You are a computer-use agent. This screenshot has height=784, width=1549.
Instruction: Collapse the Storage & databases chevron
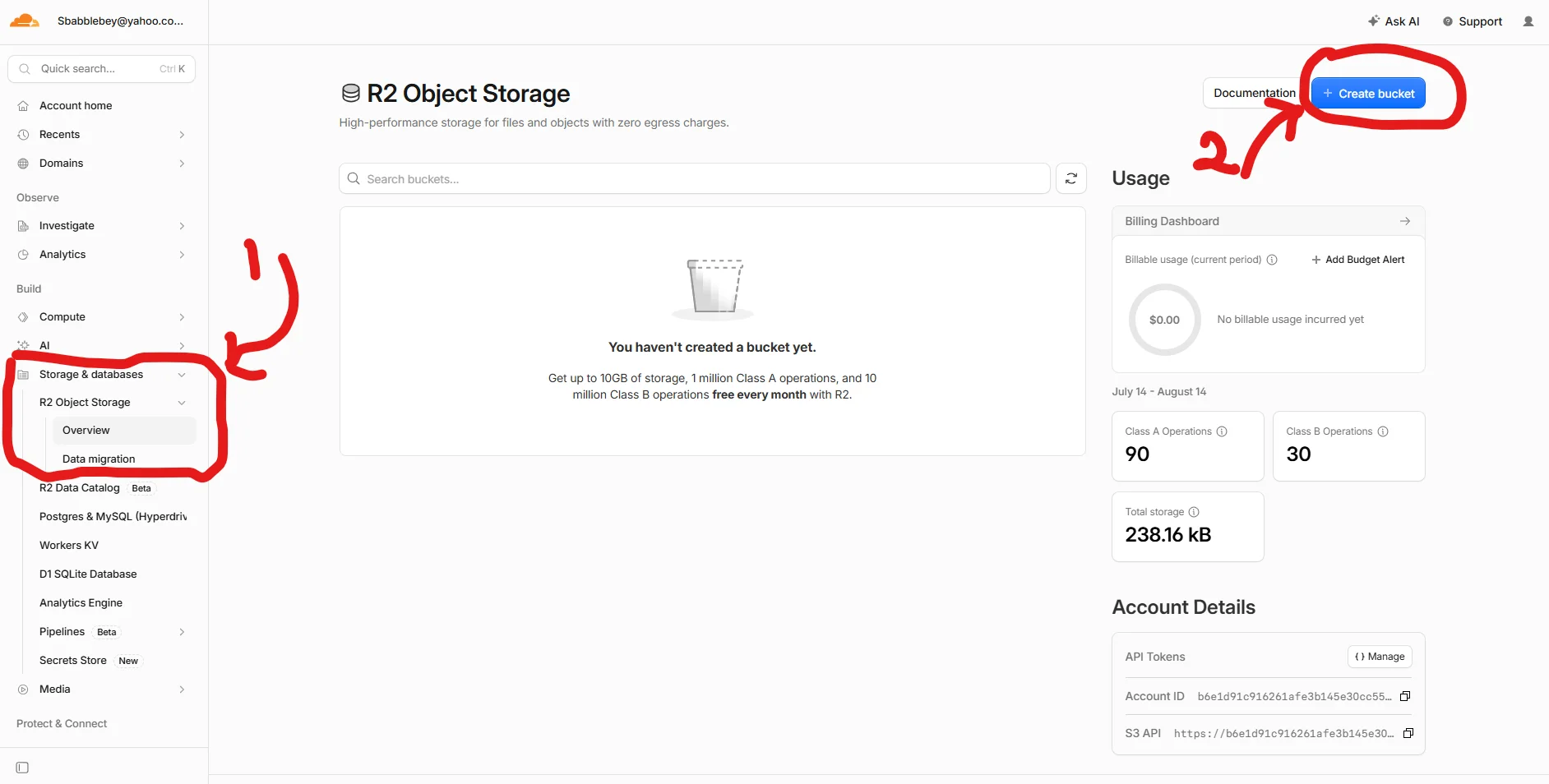click(182, 375)
